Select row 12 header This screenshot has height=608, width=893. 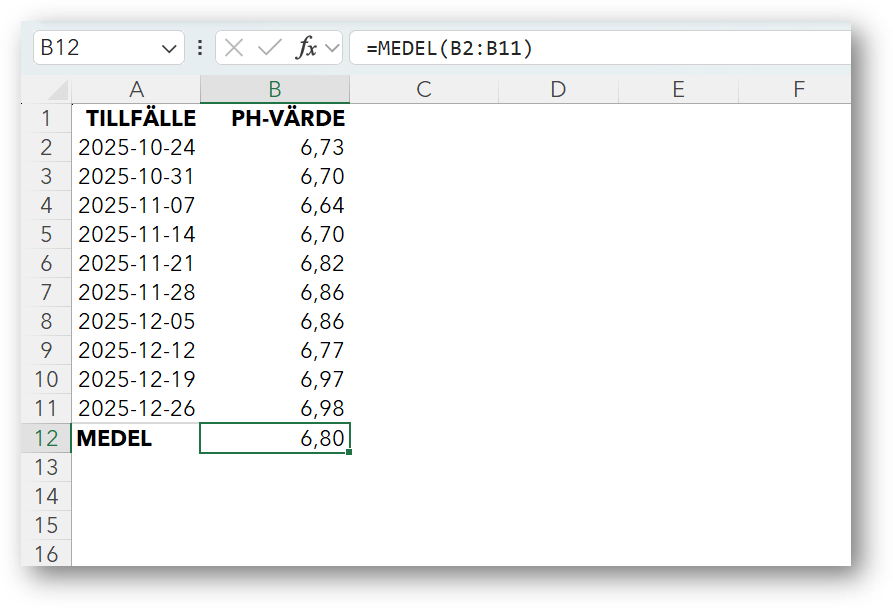(46, 438)
